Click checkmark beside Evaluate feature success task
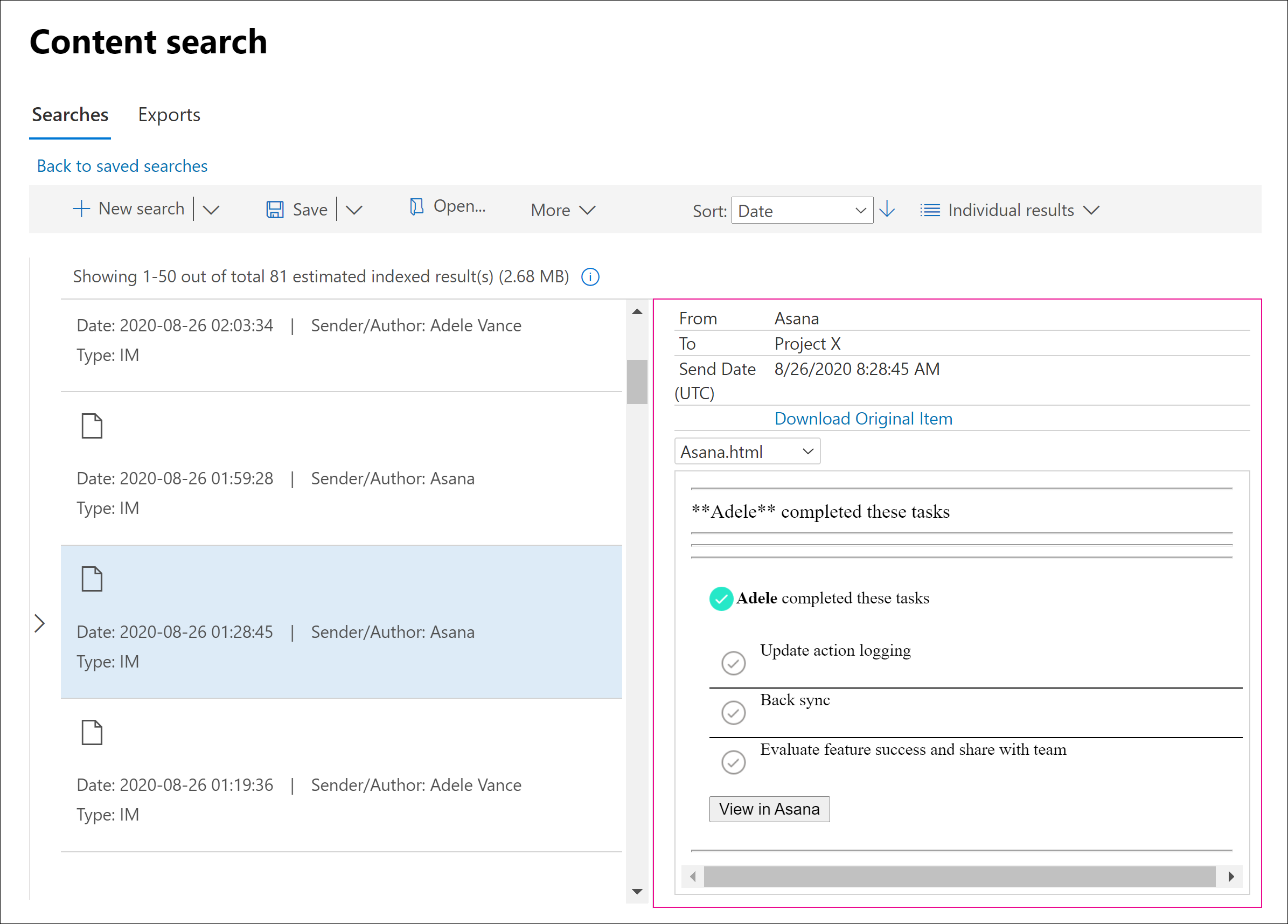Image resolution: width=1288 pixels, height=924 pixels. (x=733, y=763)
